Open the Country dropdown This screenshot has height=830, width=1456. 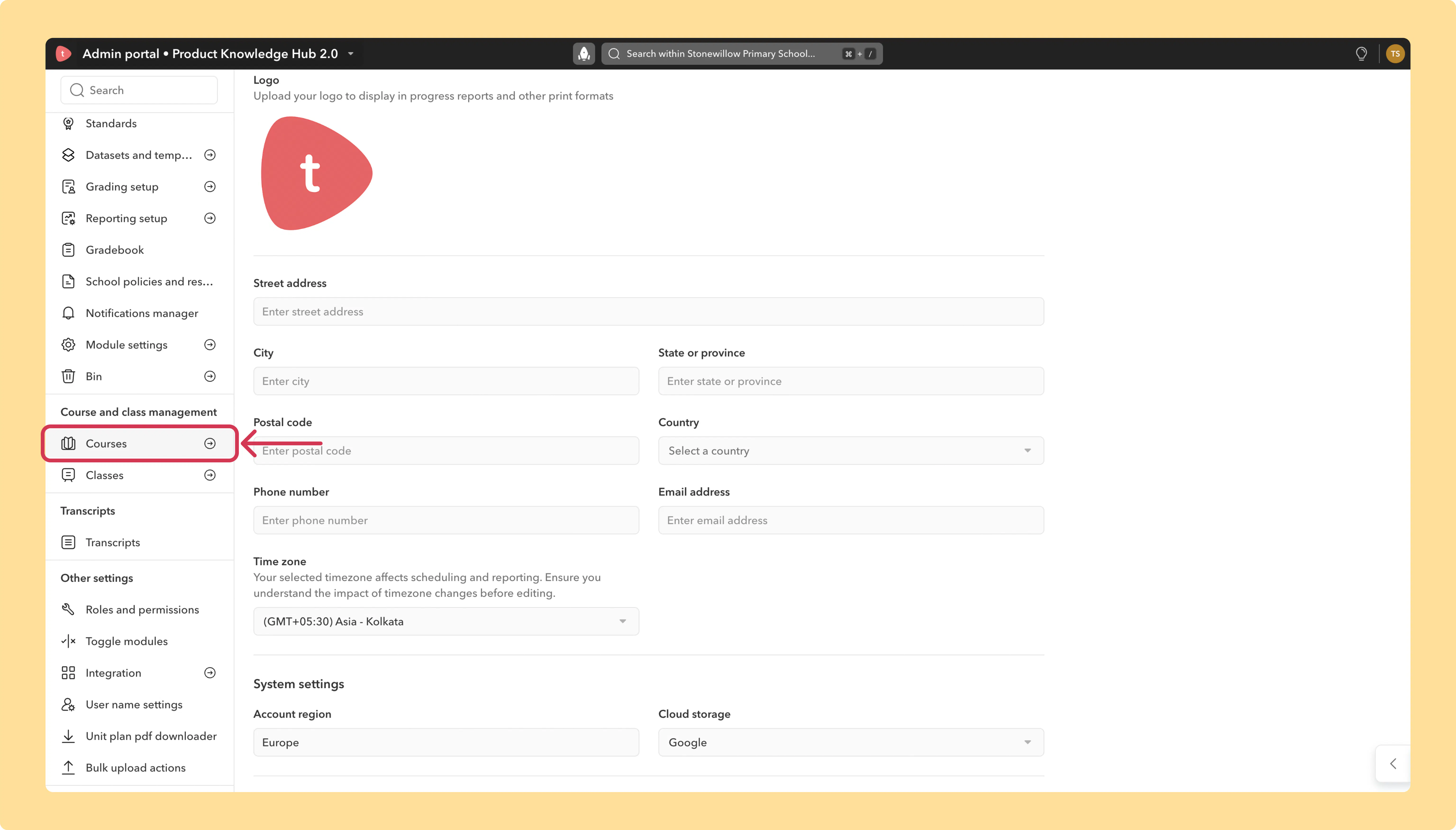851,450
